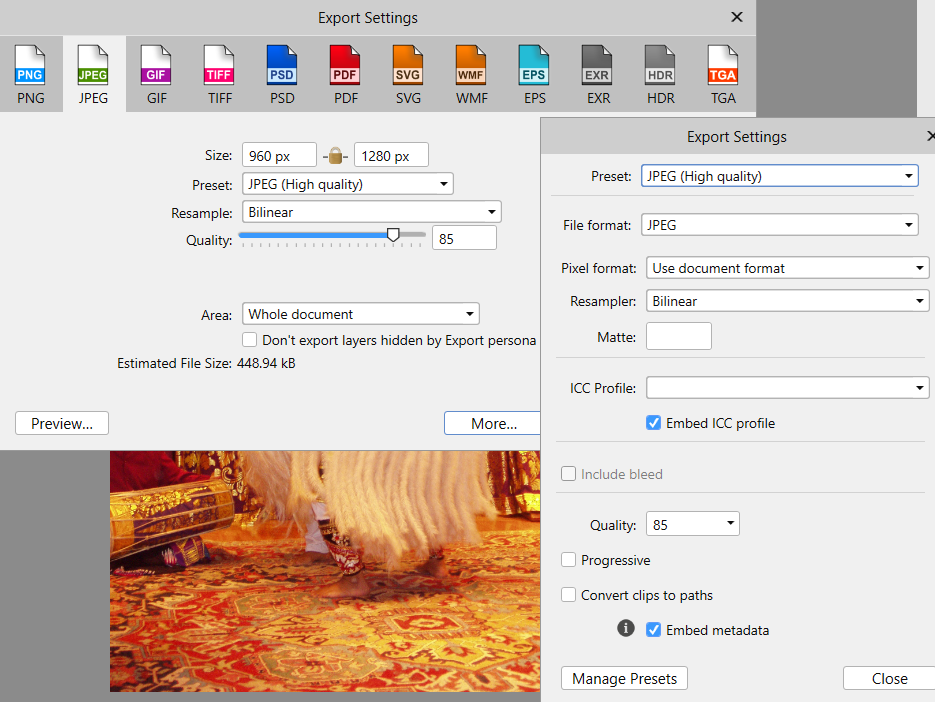This screenshot has width=935, height=702.
Task: Enable Convert clips to paths
Action: point(568,594)
